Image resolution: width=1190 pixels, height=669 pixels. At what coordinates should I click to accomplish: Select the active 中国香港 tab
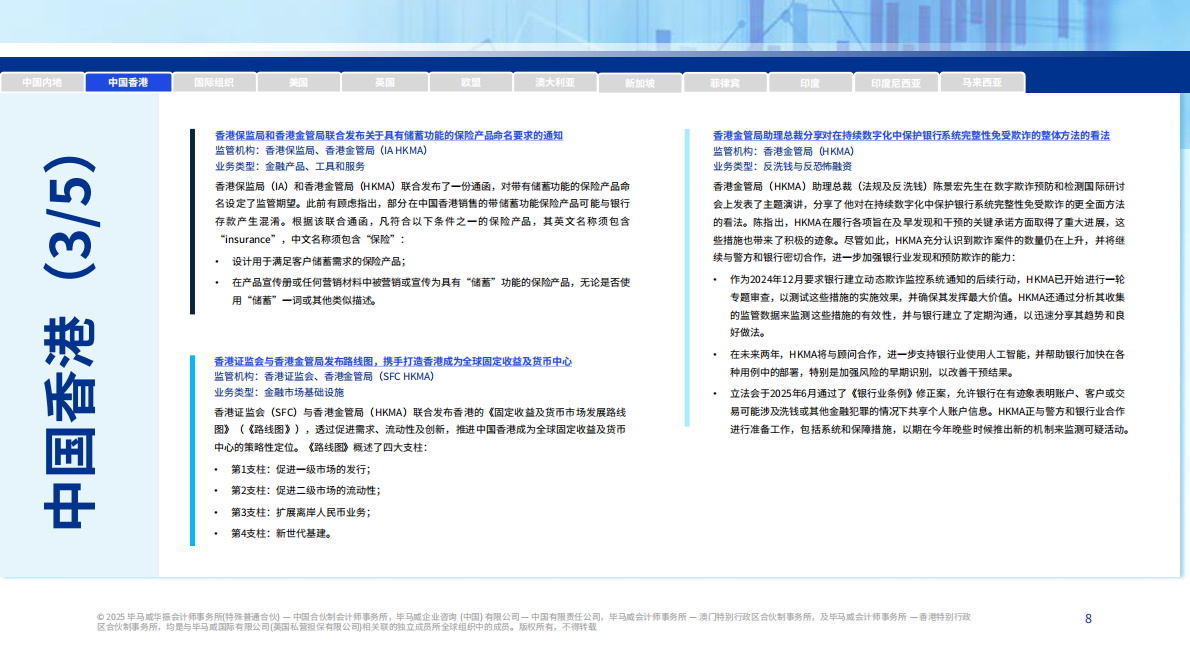click(128, 82)
